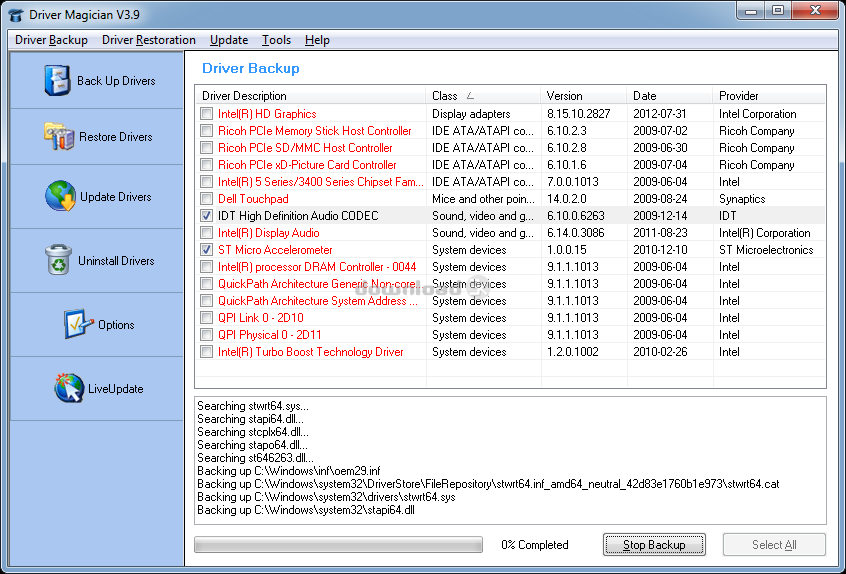Sort by the Version column header
This screenshot has width=846, height=574.
point(584,95)
